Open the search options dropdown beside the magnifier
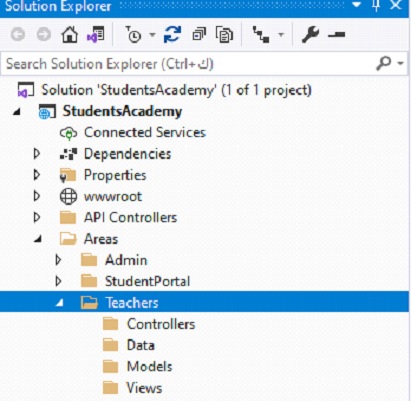Image resolution: width=411 pixels, height=401 pixels. [400, 63]
